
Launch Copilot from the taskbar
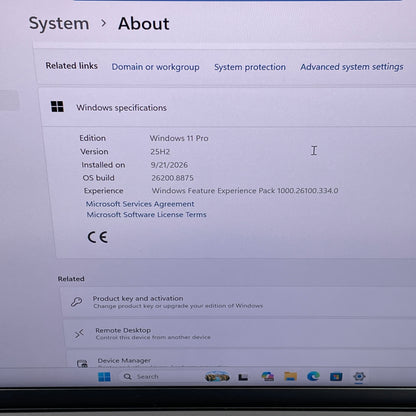pos(268,376)
